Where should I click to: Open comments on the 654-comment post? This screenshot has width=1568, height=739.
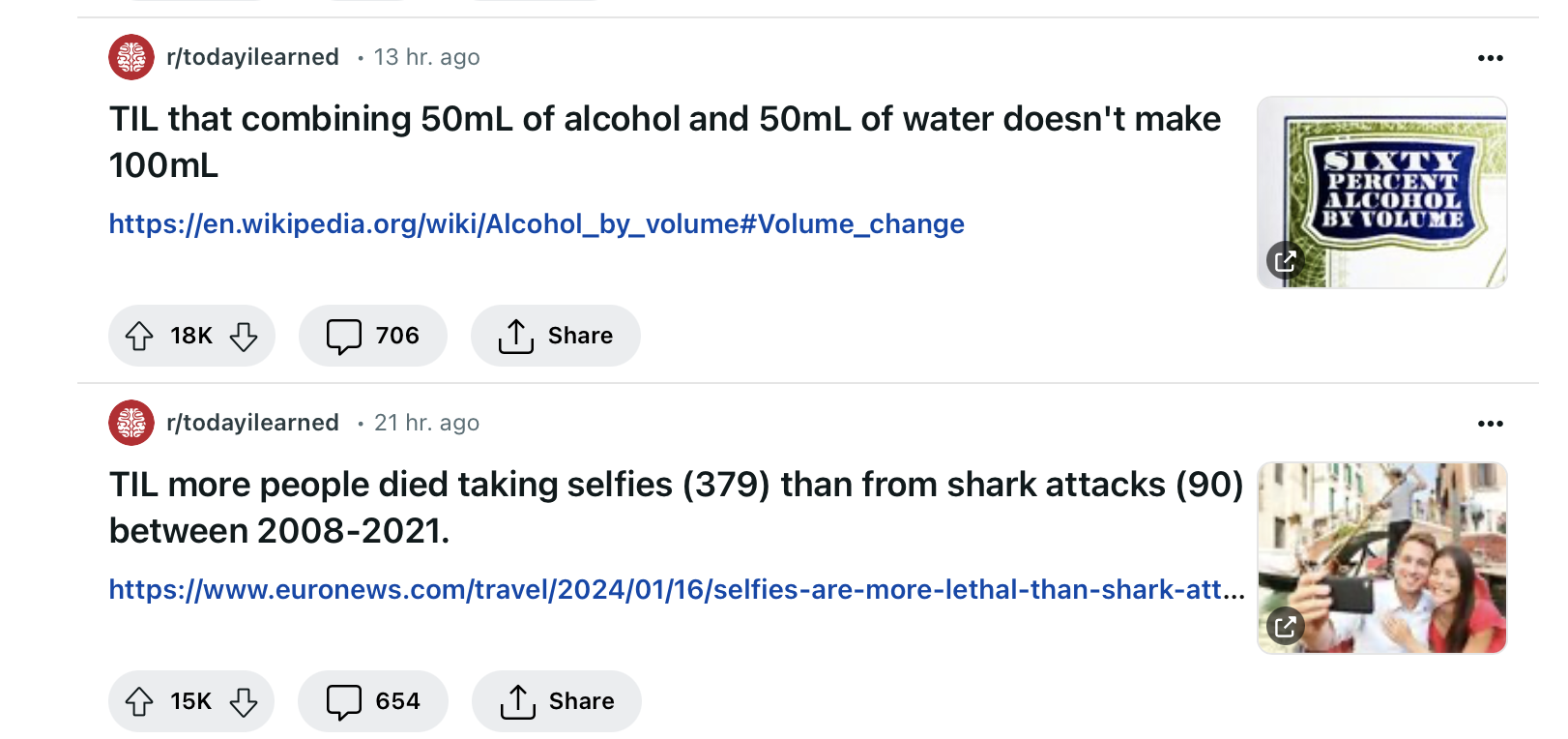(372, 701)
